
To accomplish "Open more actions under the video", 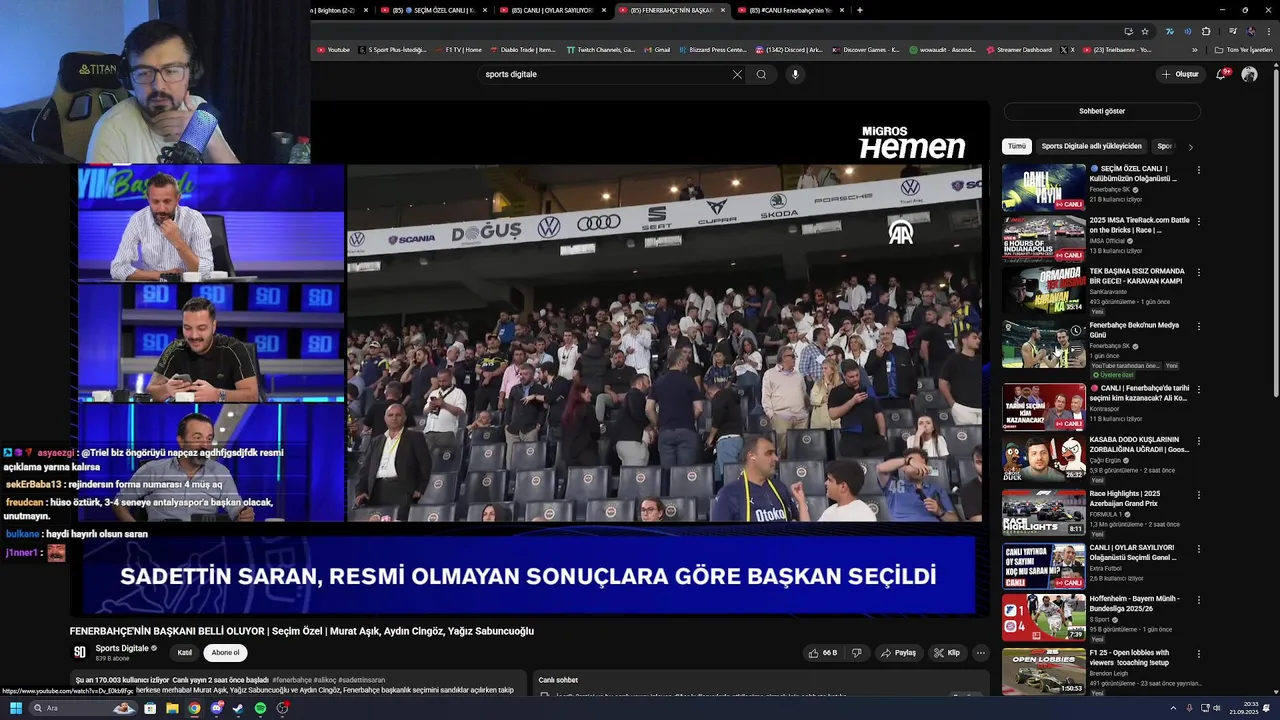I will pos(981,653).
